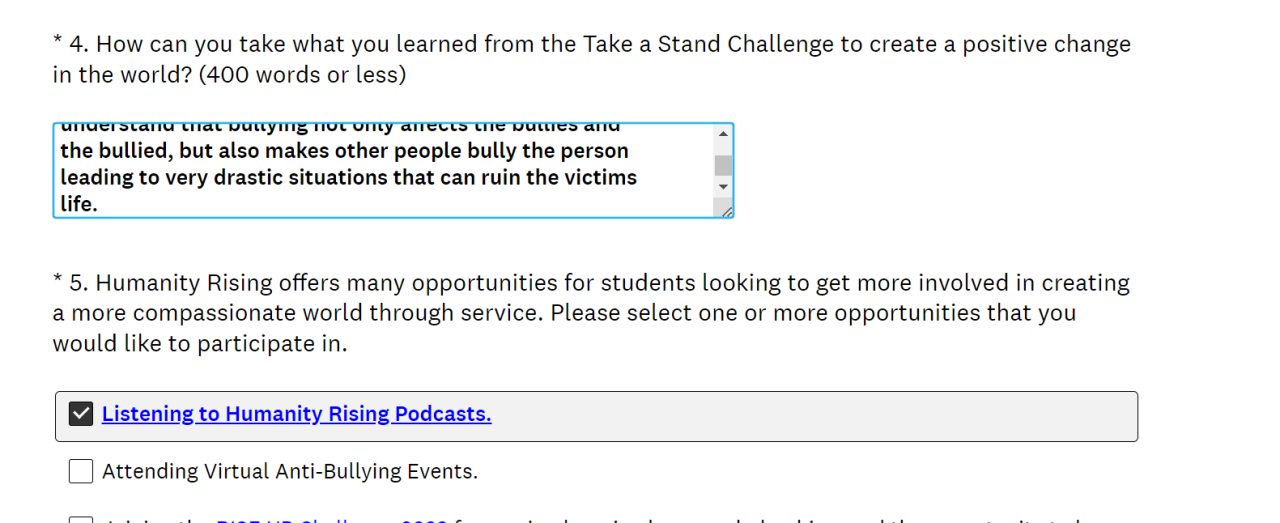Click the line starting "leading to very drastic"
This screenshot has width=1280, height=523.
point(348,178)
